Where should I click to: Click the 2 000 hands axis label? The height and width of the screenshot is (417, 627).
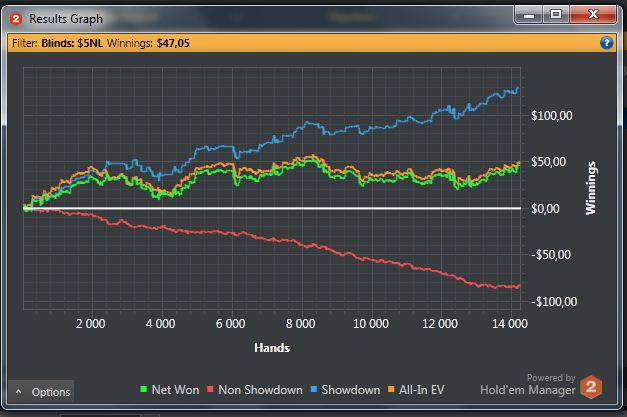click(90, 323)
